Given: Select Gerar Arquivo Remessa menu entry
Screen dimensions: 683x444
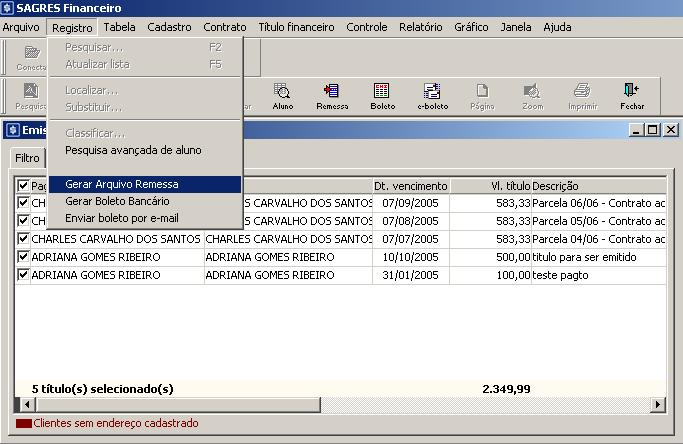Looking at the screenshot, I should point(122,184).
